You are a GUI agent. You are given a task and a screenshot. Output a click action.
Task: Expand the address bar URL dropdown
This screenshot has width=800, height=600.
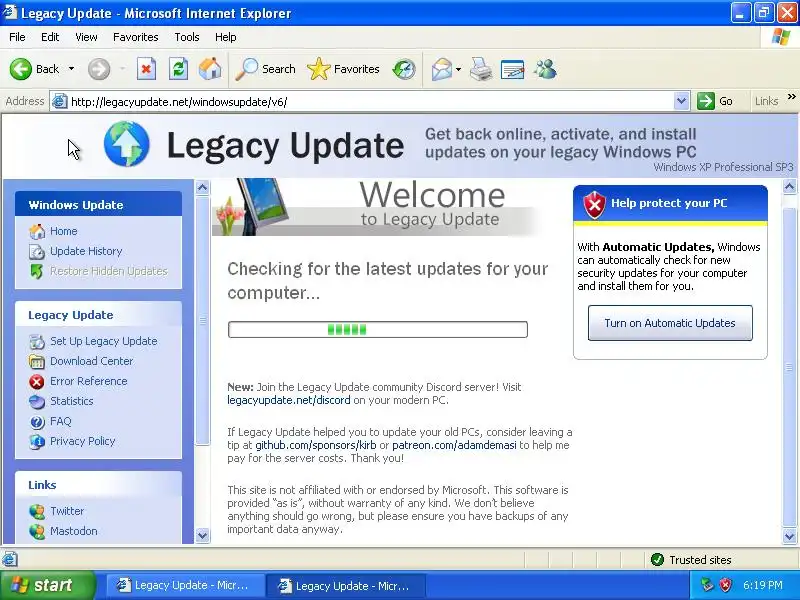point(681,101)
